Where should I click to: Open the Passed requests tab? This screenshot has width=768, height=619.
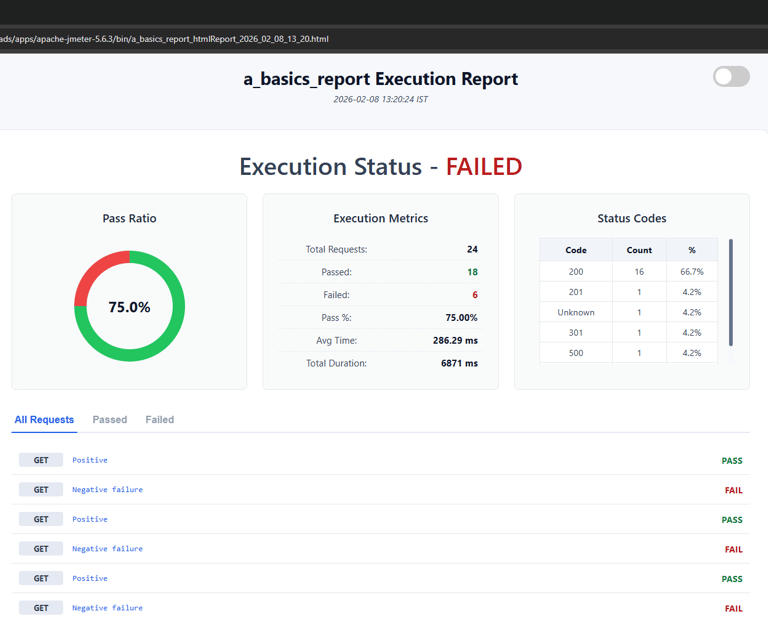110,420
